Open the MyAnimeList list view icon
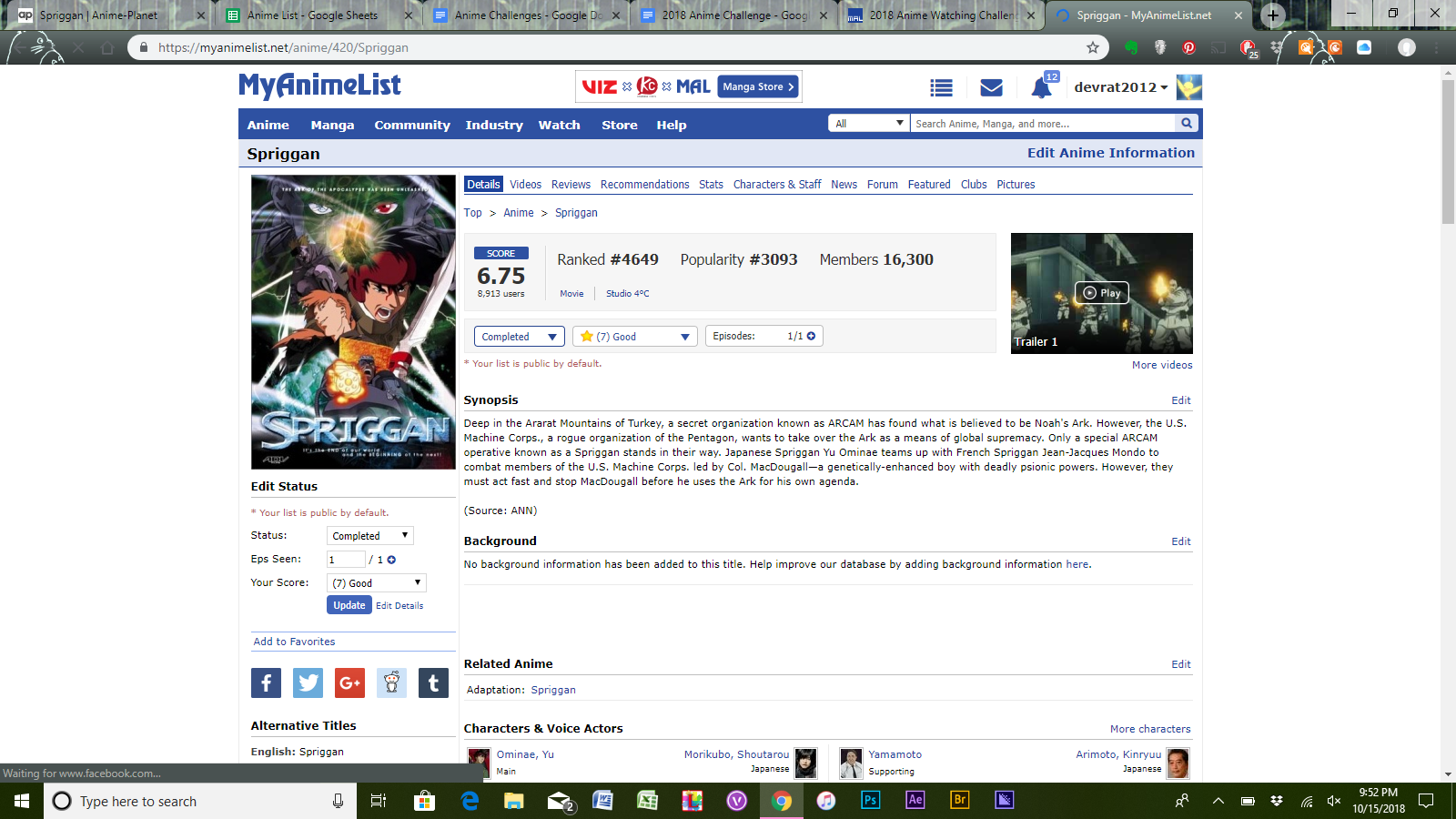This screenshot has height=819, width=1456. coord(941,87)
